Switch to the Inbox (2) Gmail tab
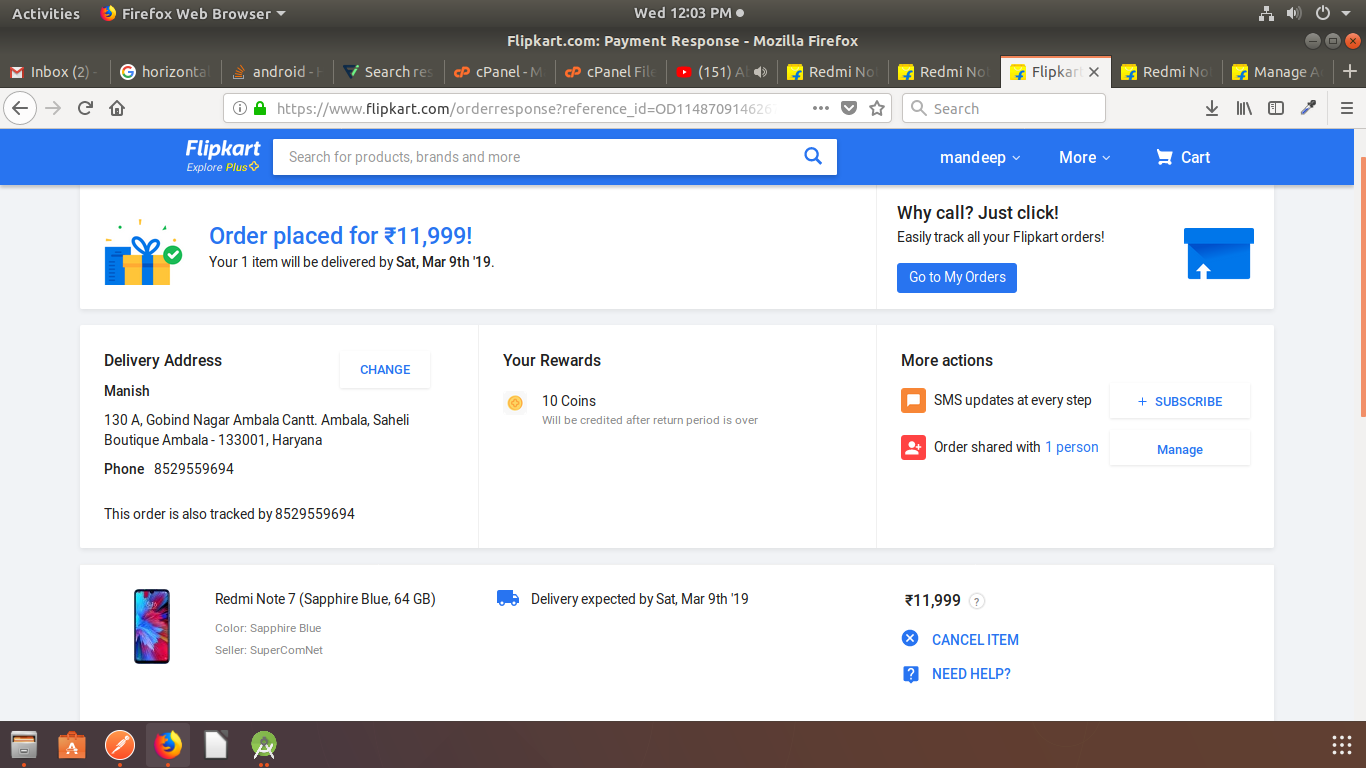 click(x=55, y=72)
